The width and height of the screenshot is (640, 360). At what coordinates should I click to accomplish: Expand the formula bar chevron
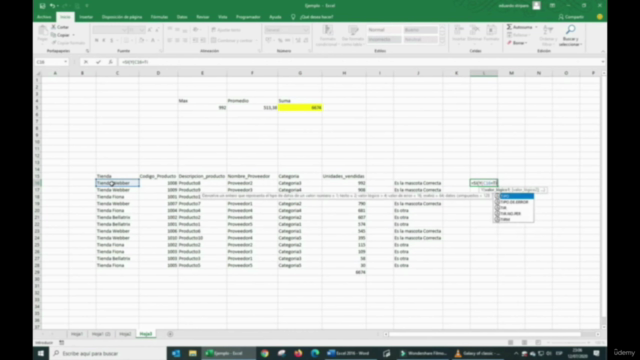(x=603, y=62)
